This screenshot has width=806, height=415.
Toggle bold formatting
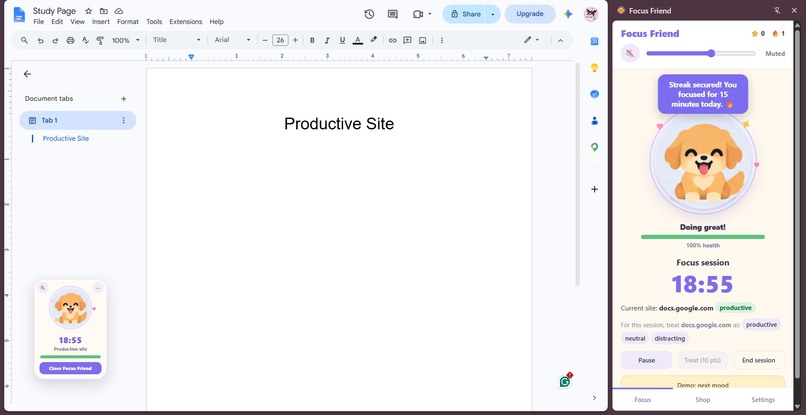pyautogui.click(x=312, y=40)
